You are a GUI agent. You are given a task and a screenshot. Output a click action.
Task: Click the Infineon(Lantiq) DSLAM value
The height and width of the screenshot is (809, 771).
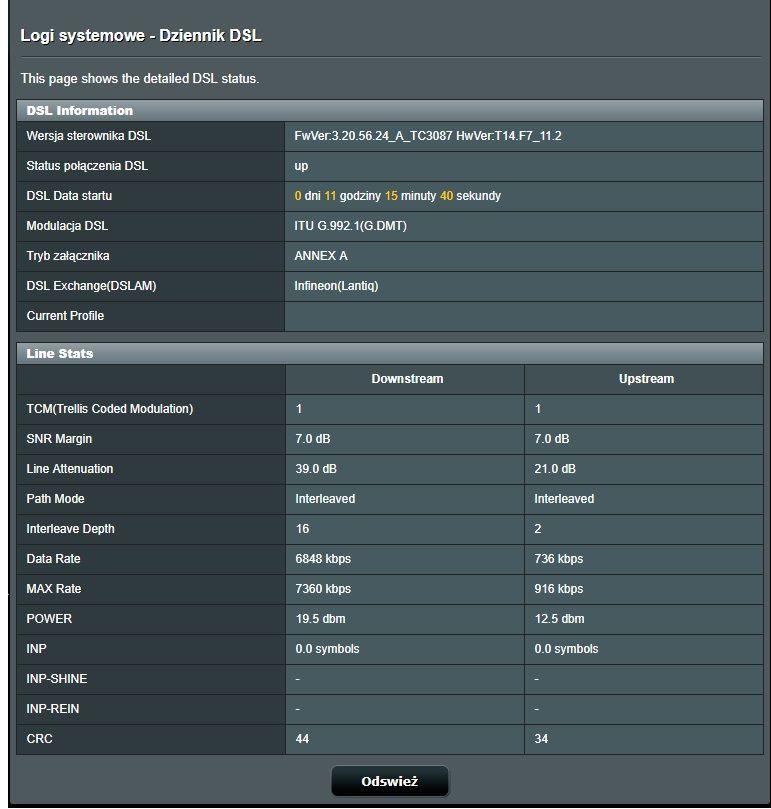click(336, 286)
